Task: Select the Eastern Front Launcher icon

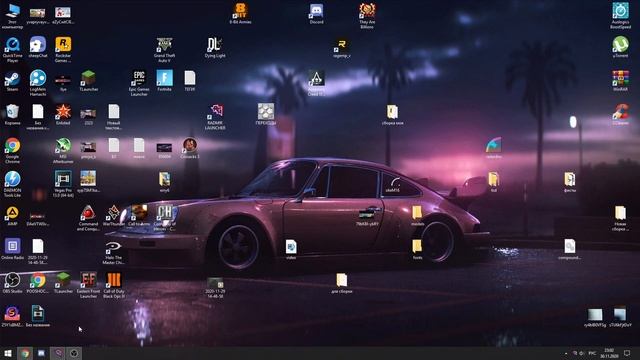Action: click(x=88, y=285)
